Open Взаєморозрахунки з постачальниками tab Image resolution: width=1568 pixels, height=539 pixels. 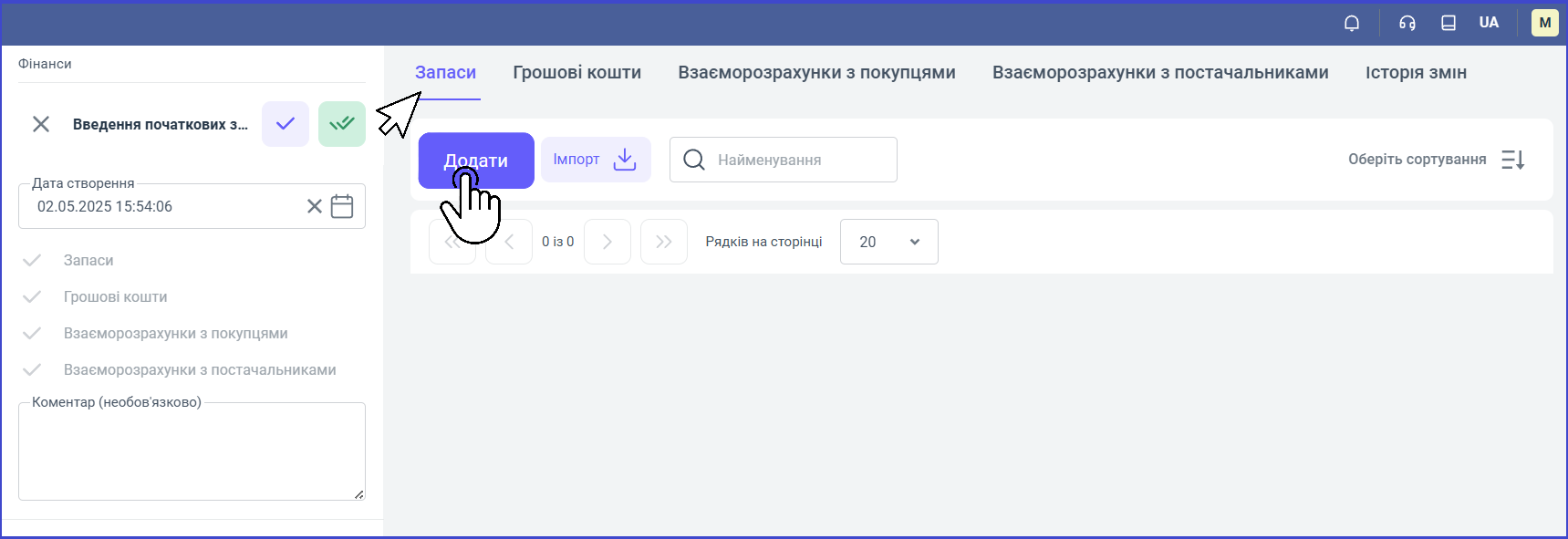1160,73
